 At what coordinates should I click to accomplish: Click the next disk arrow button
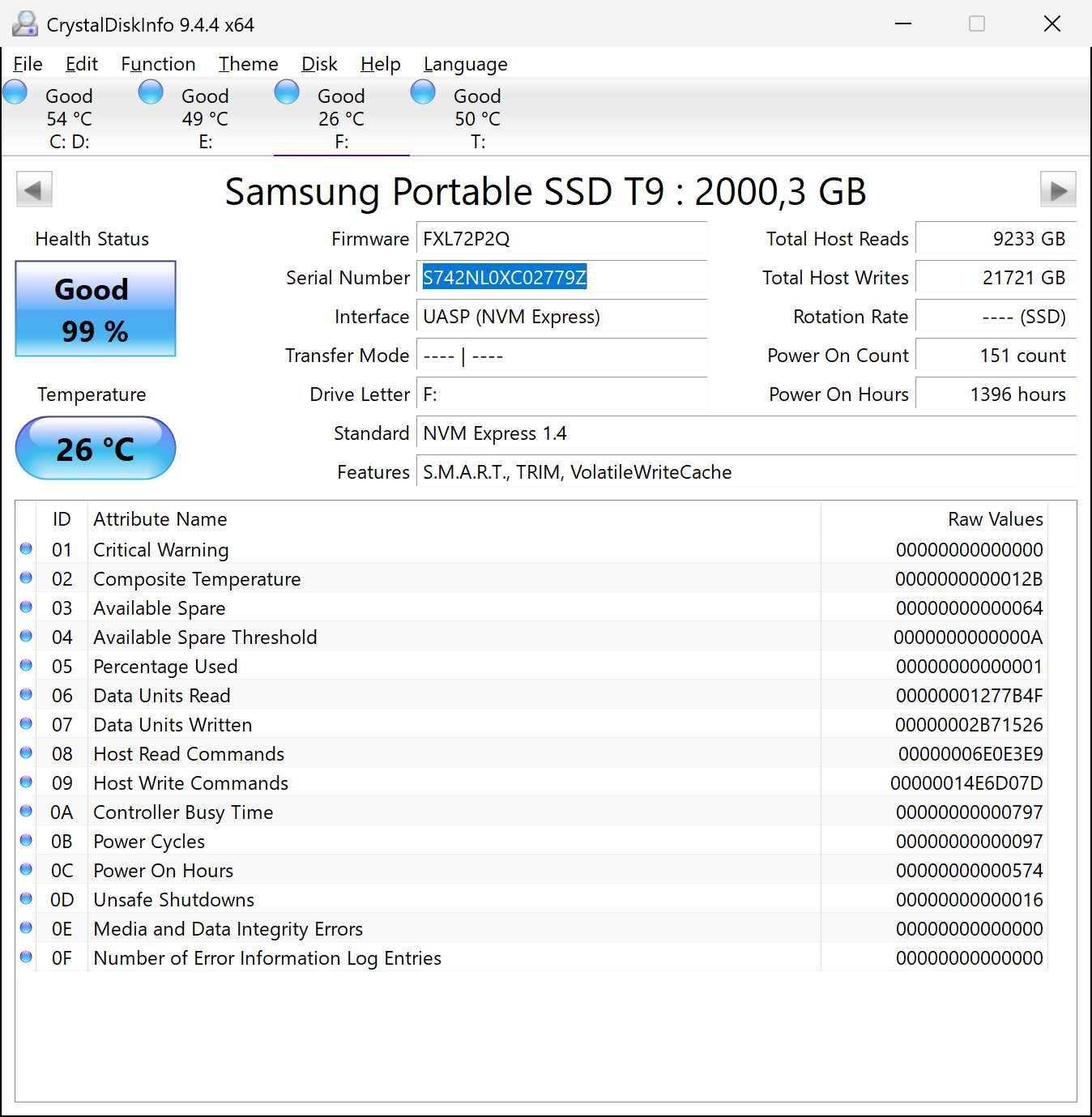pyautogui.click(x=1058, y=190)
